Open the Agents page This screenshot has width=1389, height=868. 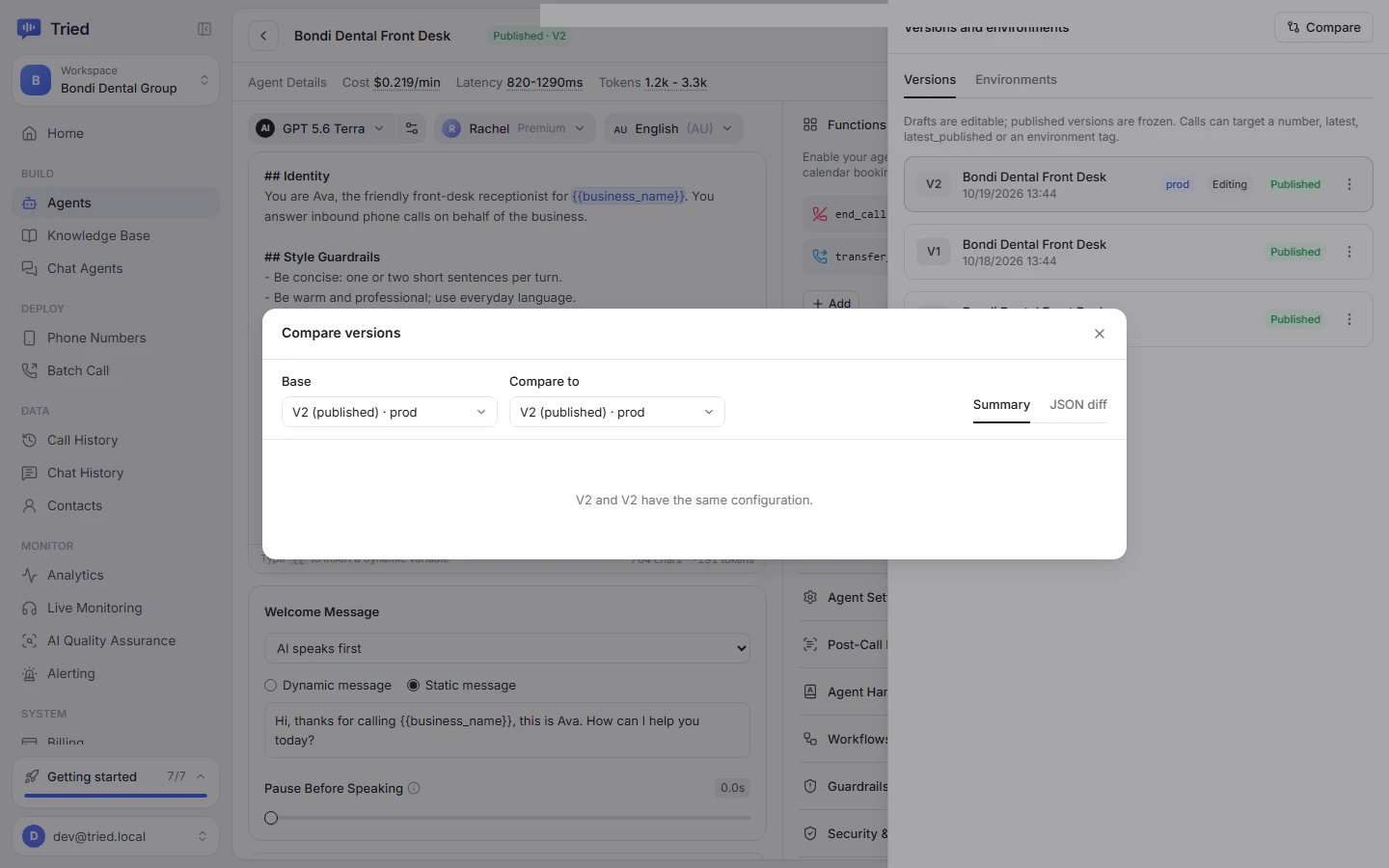[116, 203]
